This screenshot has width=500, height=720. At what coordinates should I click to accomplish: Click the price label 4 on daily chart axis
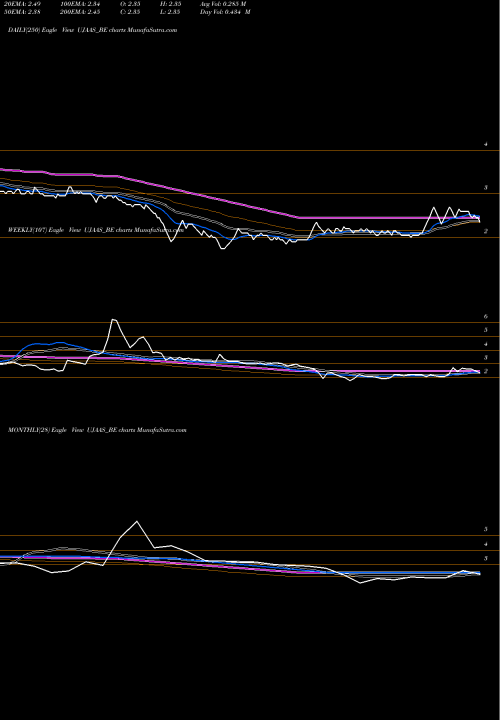(486, 144)
